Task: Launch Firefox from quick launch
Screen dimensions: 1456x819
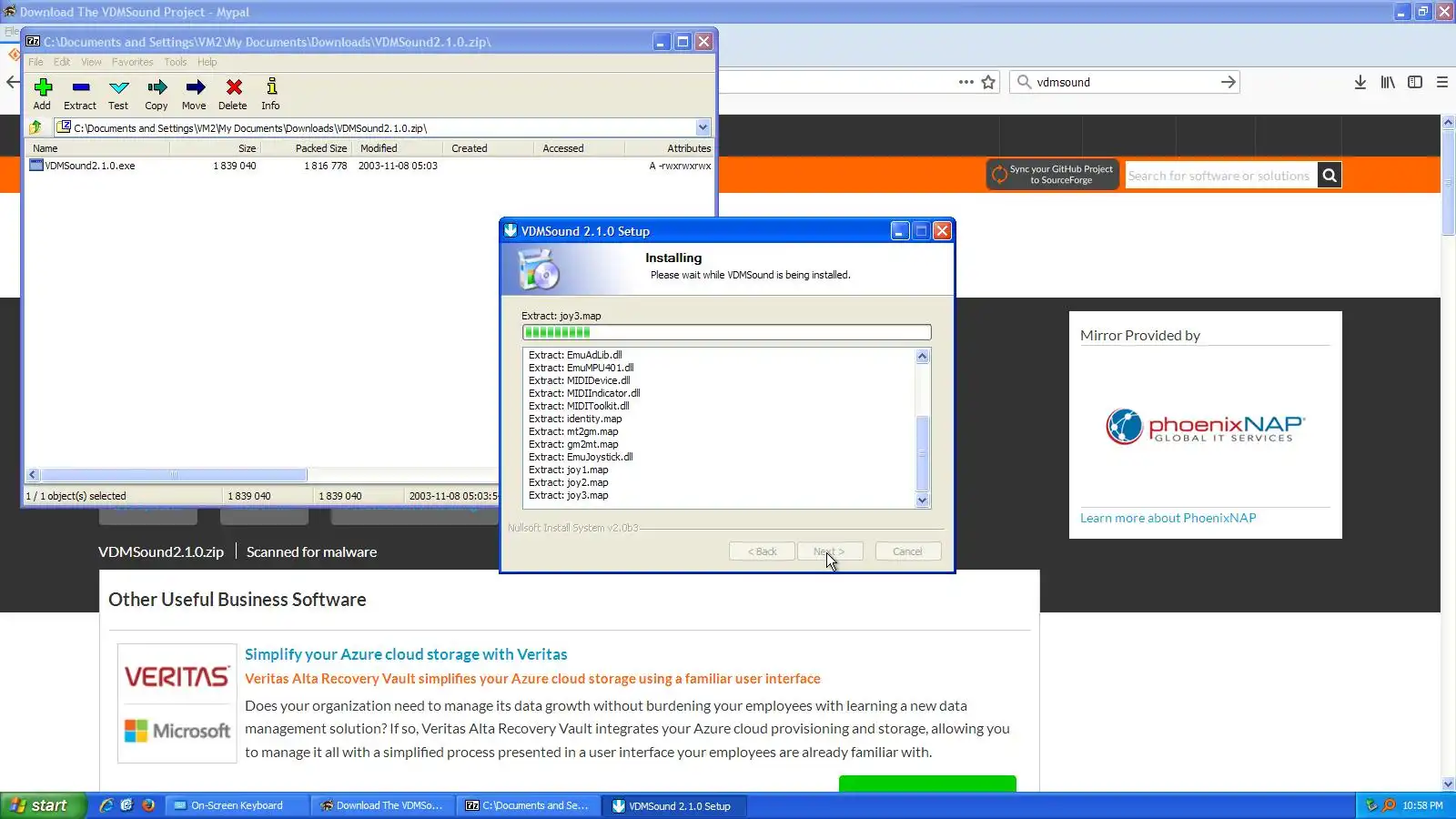Action: 148,805
